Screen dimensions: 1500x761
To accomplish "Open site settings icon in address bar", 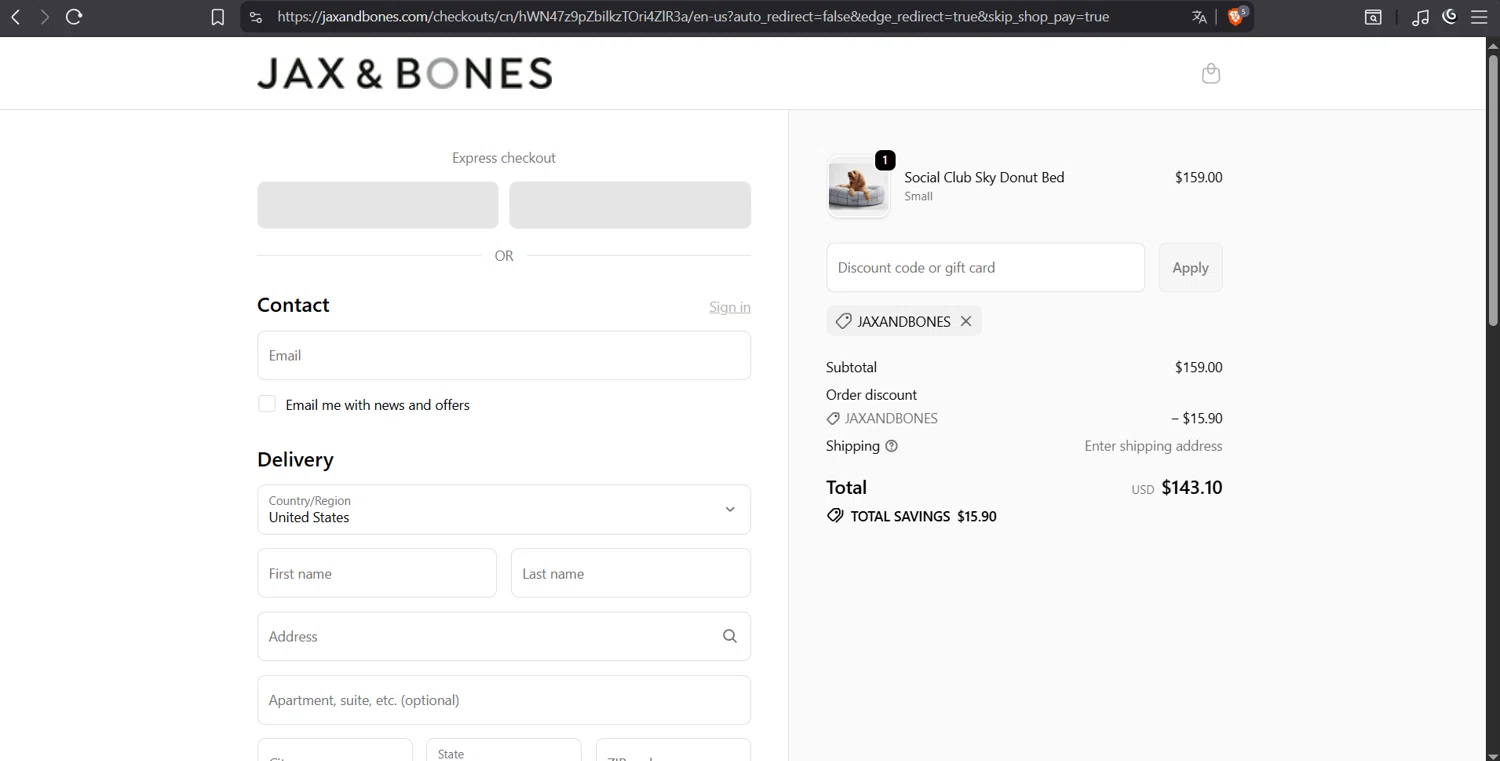I will [x=256, y=17].
